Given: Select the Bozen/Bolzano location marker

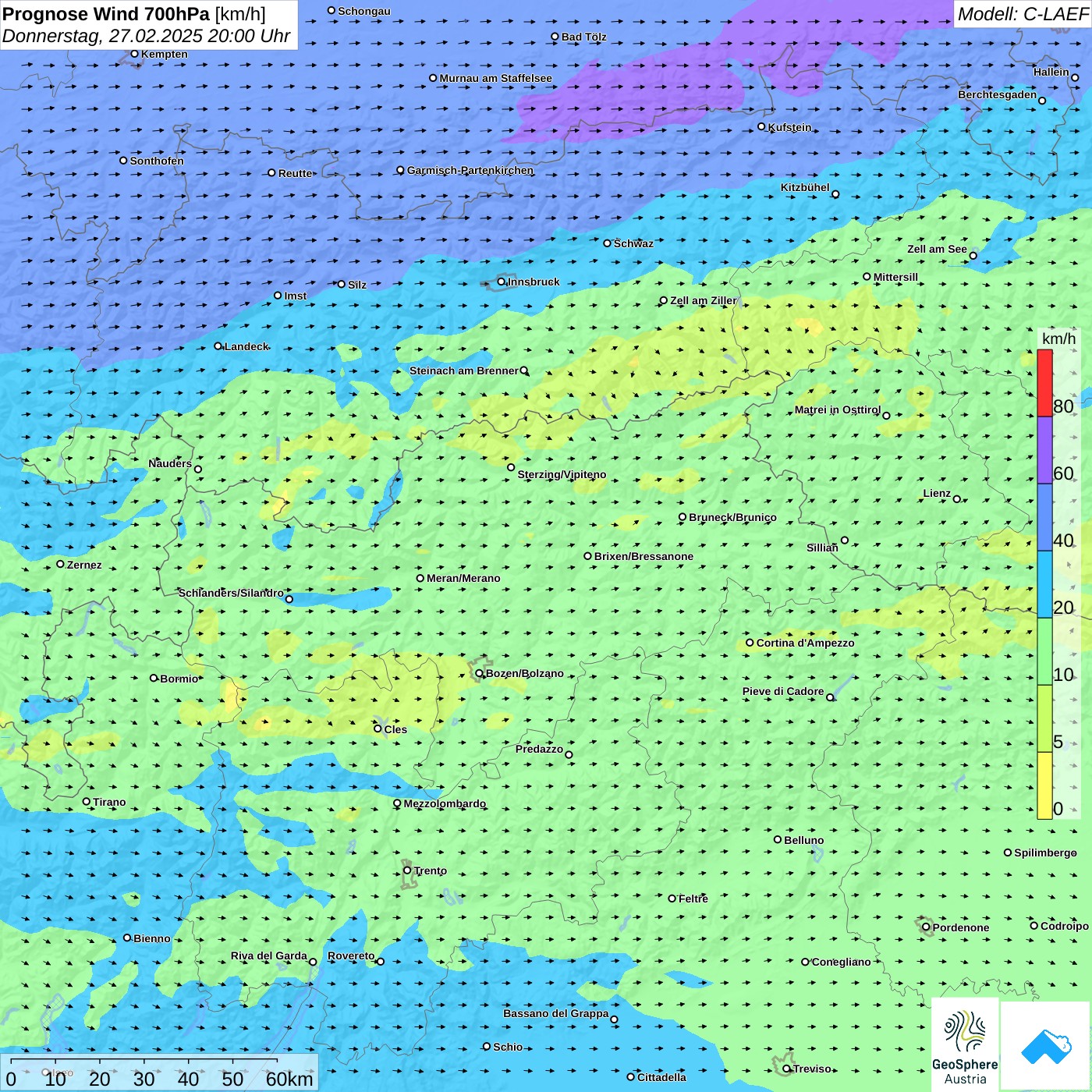Looking at the screenshot, I should click(x=480, y=673).
